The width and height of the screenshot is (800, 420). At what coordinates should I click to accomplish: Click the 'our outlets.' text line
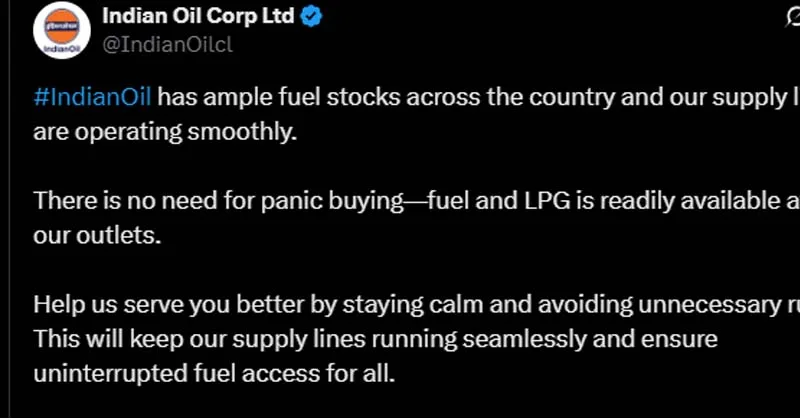point(97,236)
